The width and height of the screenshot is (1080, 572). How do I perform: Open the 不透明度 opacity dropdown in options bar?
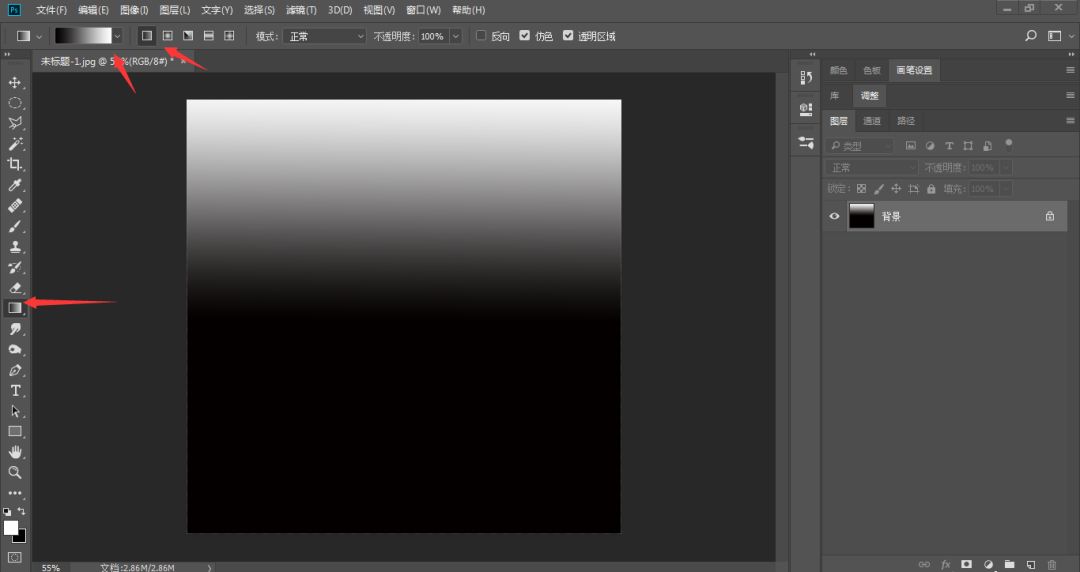(456, 36)
